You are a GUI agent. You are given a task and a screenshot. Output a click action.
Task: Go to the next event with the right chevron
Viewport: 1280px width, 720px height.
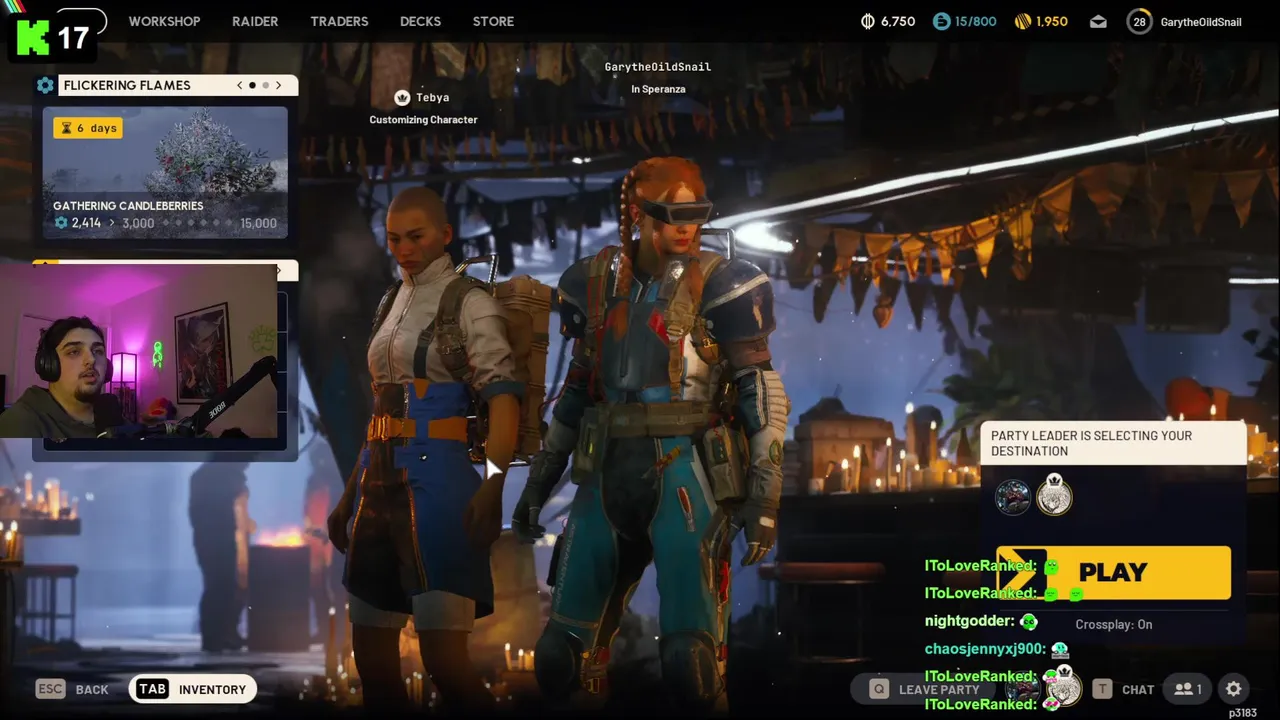point(279,85)
